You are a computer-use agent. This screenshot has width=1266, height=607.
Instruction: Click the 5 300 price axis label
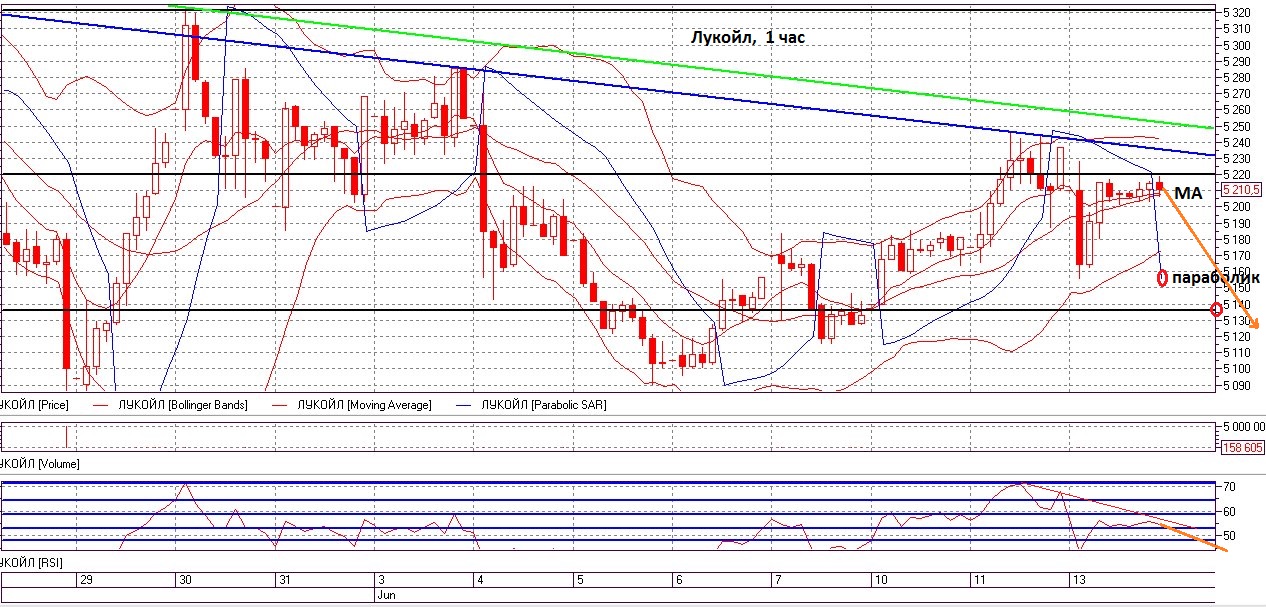(1237, 45)
